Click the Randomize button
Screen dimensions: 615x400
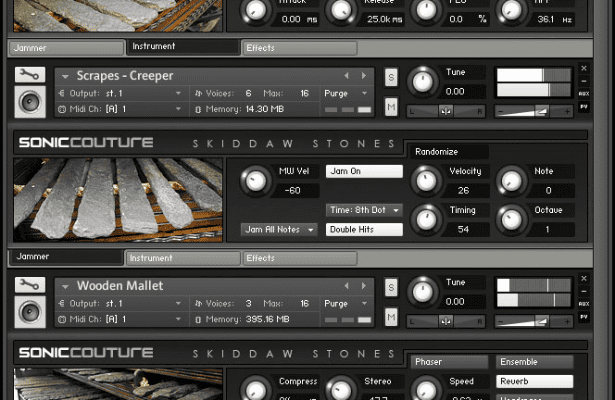pos(447,152)
